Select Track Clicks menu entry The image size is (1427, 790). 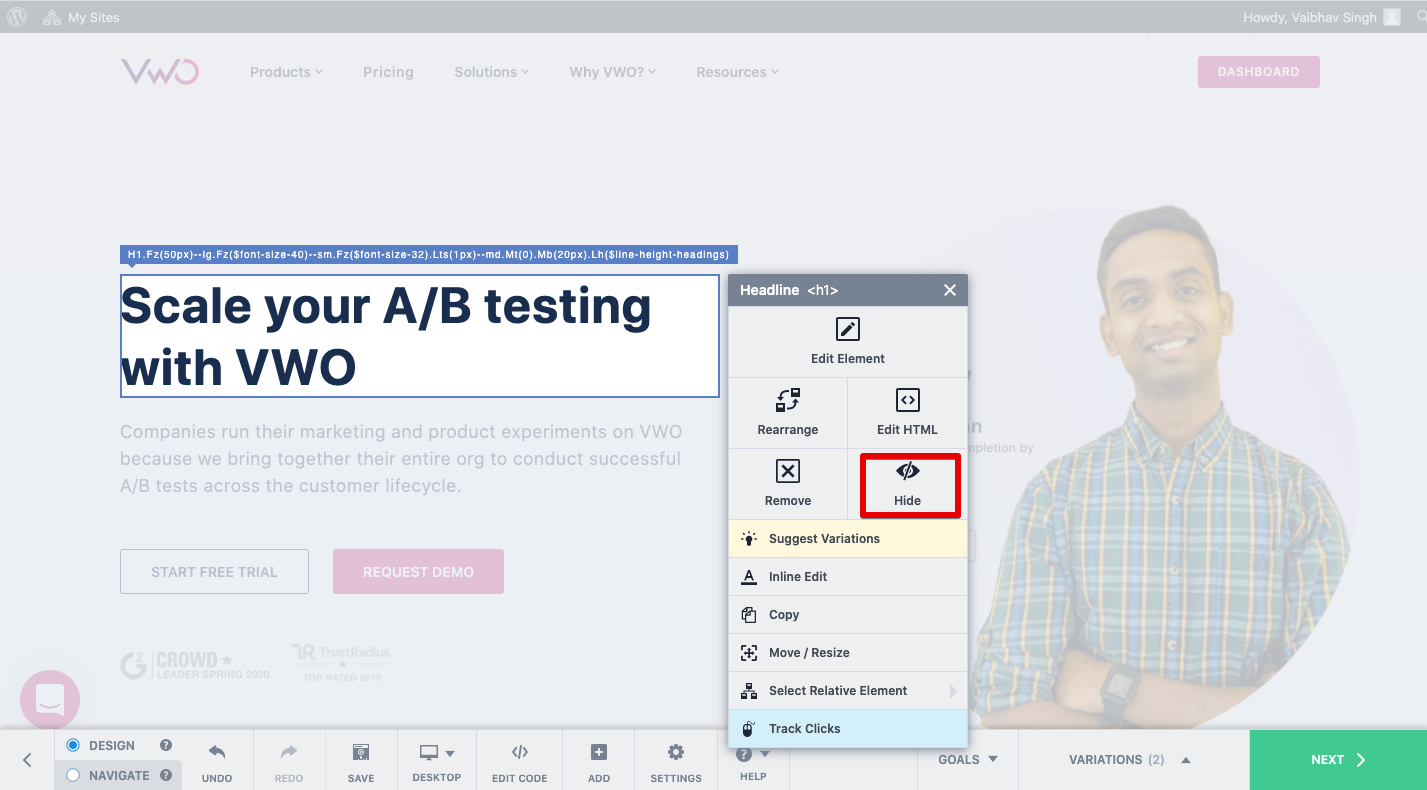pyautogui.click(x=848, y=729)
